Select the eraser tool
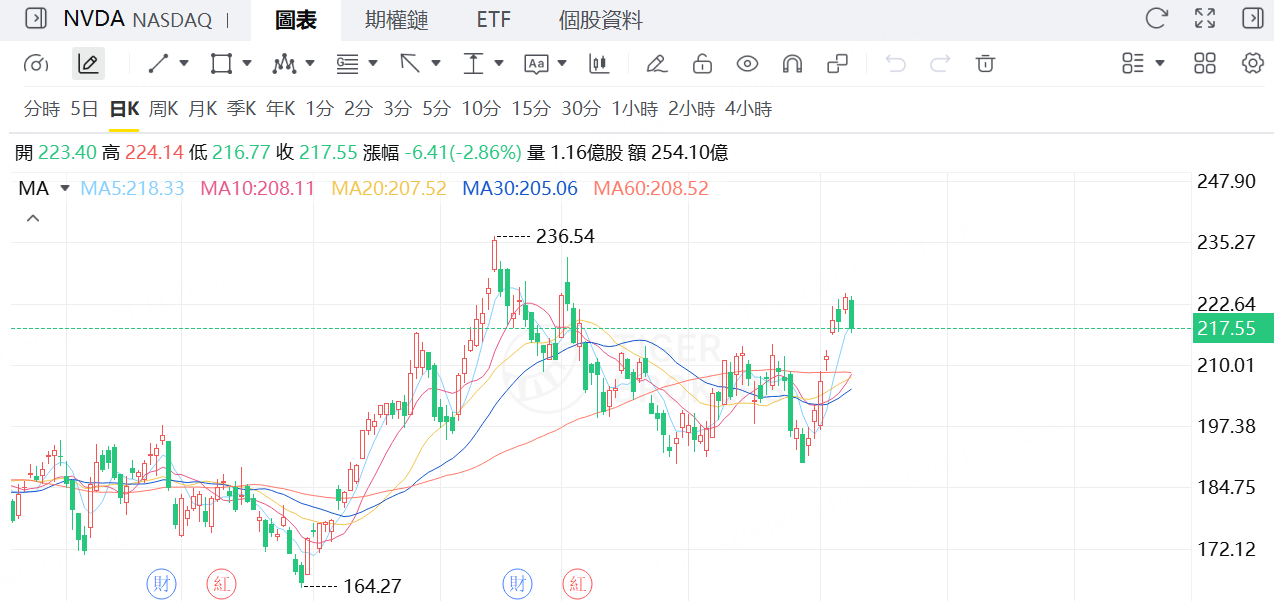 tap(656, 64)
